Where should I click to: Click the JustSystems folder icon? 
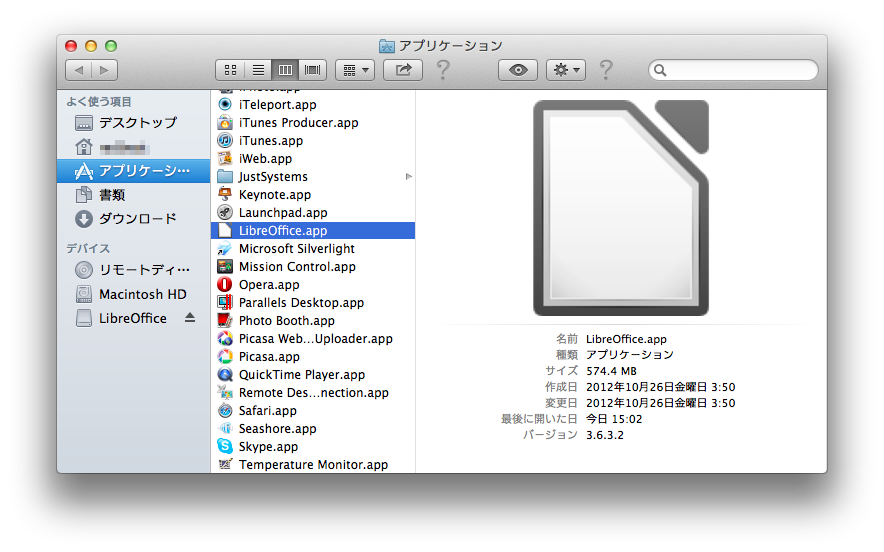click(x=225, y=176)
